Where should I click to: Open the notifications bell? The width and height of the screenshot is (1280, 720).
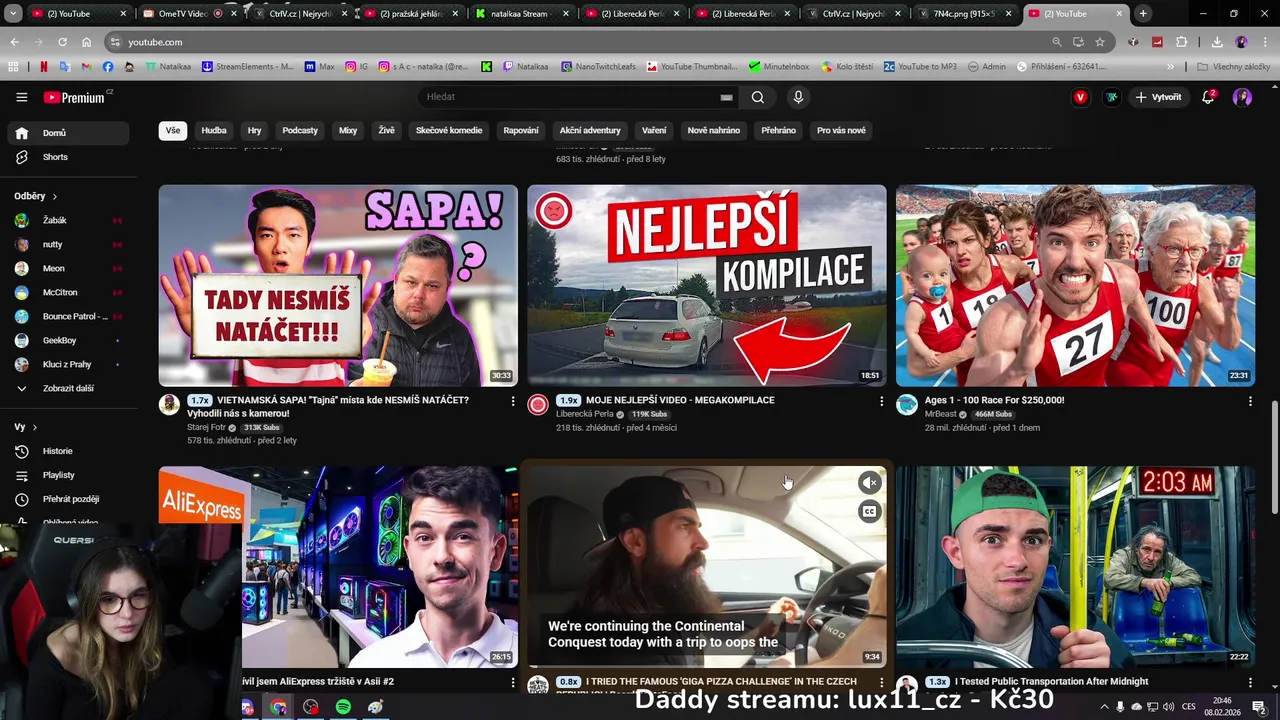[x=1208, y=97]
